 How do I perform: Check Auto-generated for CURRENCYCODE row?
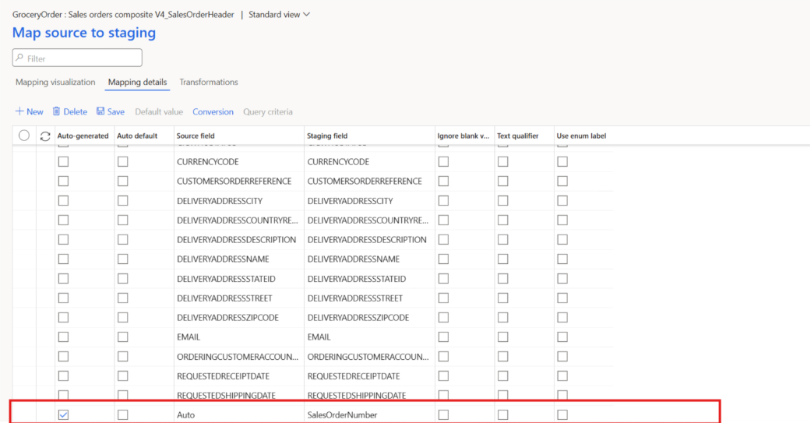[x=63, y=162]
